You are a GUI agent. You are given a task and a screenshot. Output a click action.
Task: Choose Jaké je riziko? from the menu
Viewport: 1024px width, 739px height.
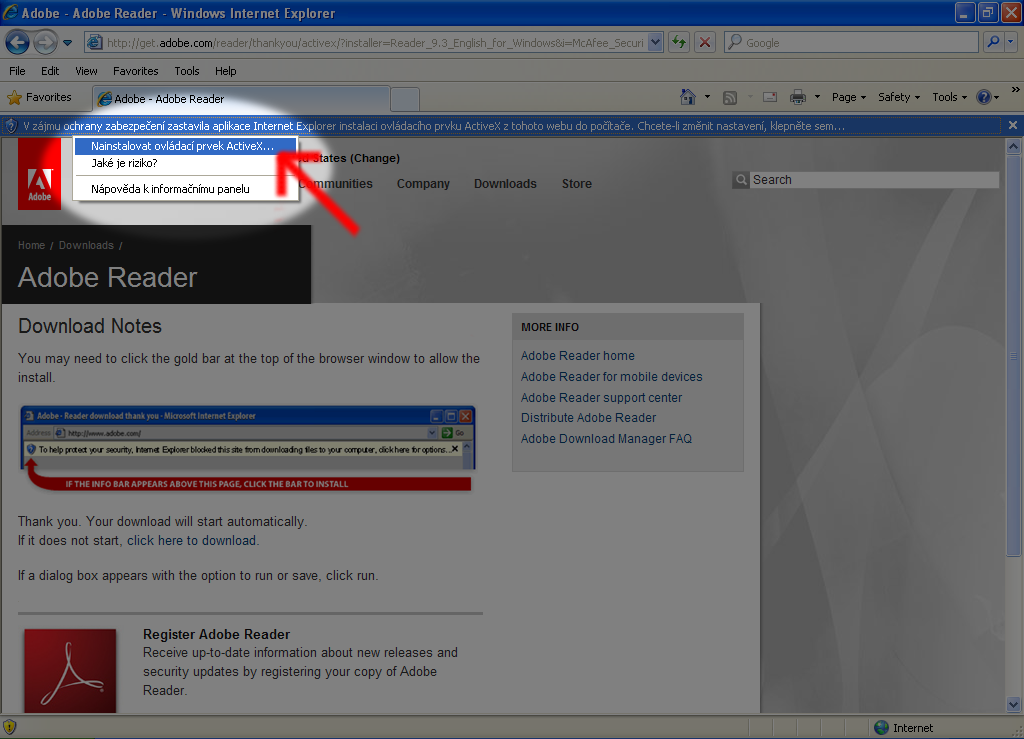(x=185, y=163)
